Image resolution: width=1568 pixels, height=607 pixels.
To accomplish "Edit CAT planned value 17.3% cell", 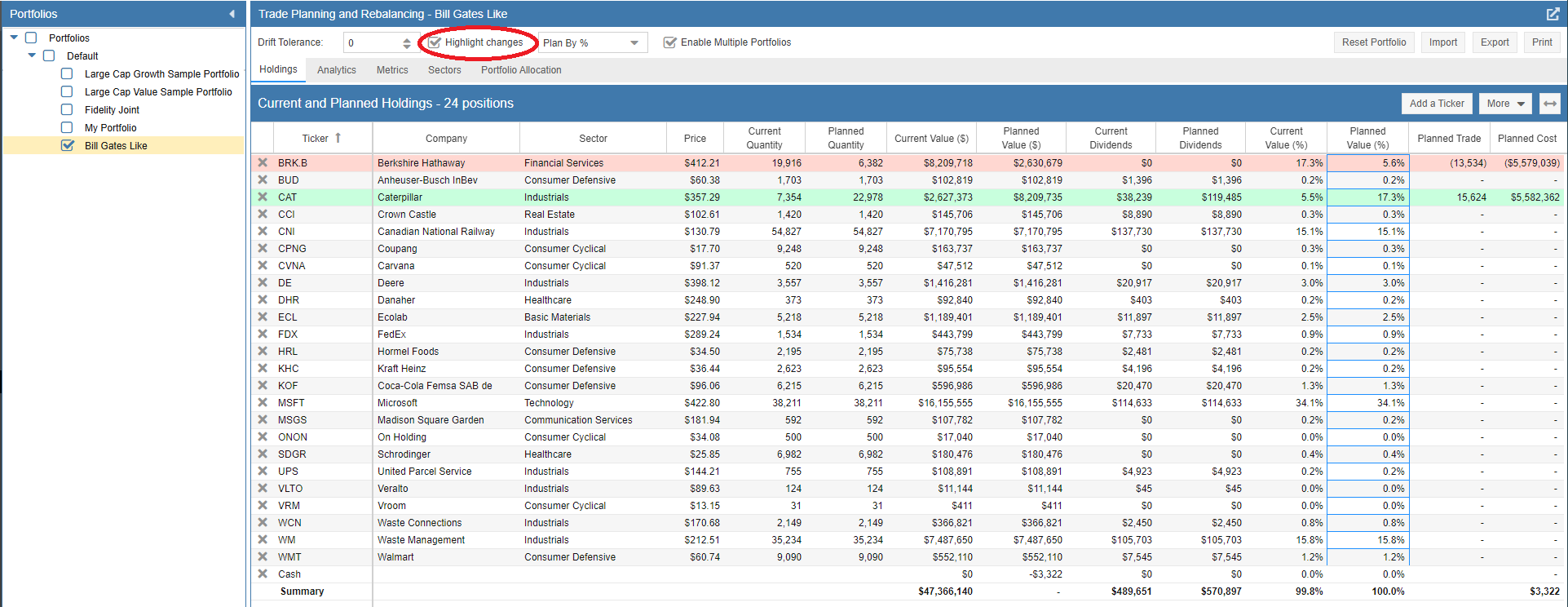I will click(x=1367, y=197).
